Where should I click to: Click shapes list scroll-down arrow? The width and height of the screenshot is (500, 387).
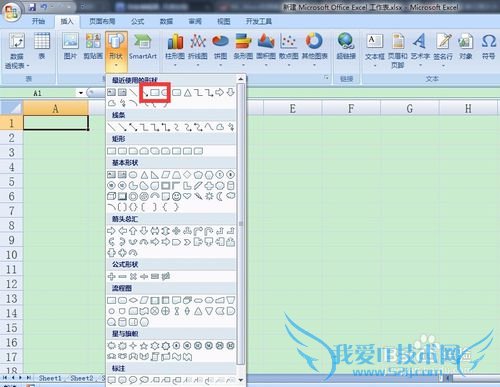pyautogui.click(x=240, y=380)
